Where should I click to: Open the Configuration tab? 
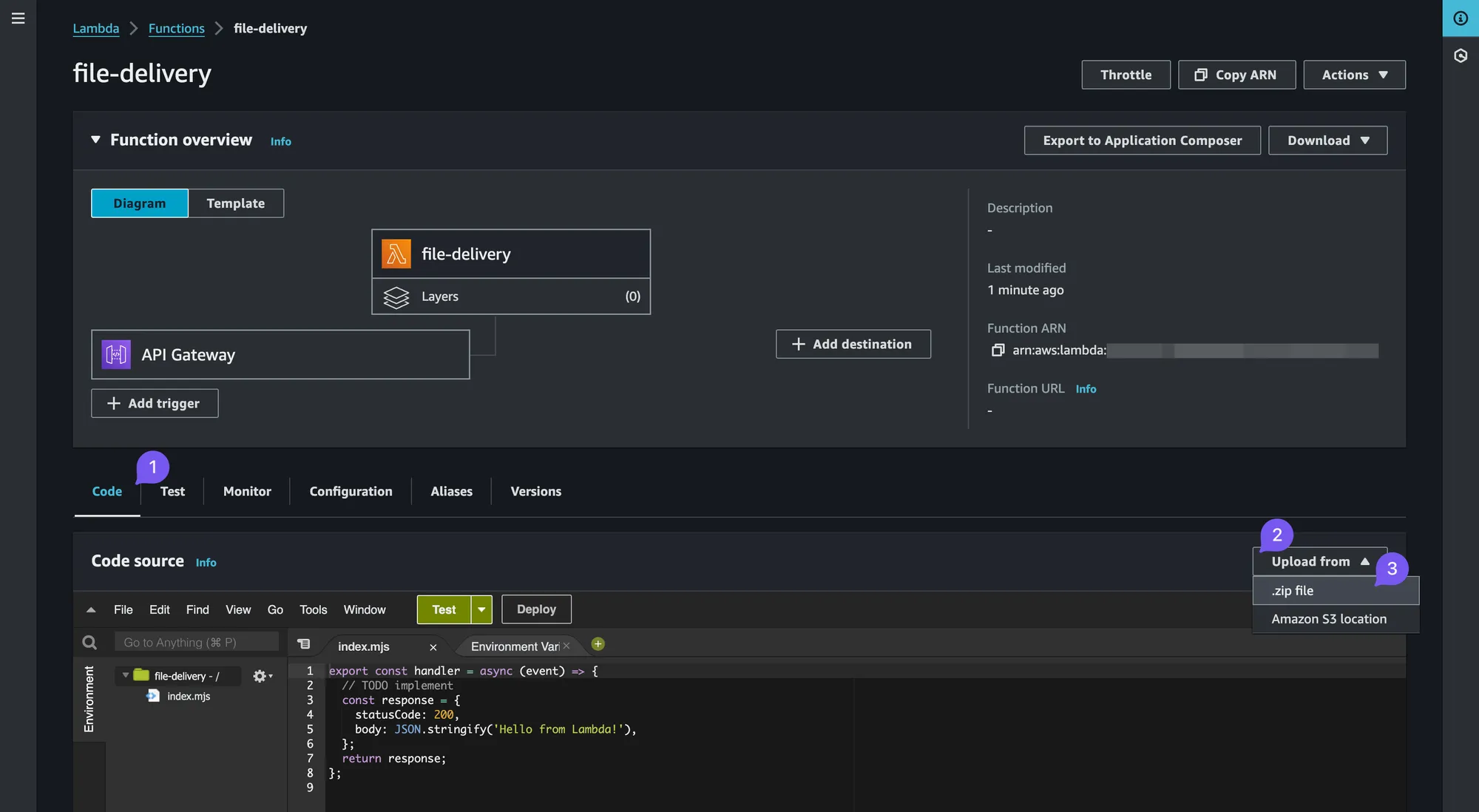[x=351, y=491]
